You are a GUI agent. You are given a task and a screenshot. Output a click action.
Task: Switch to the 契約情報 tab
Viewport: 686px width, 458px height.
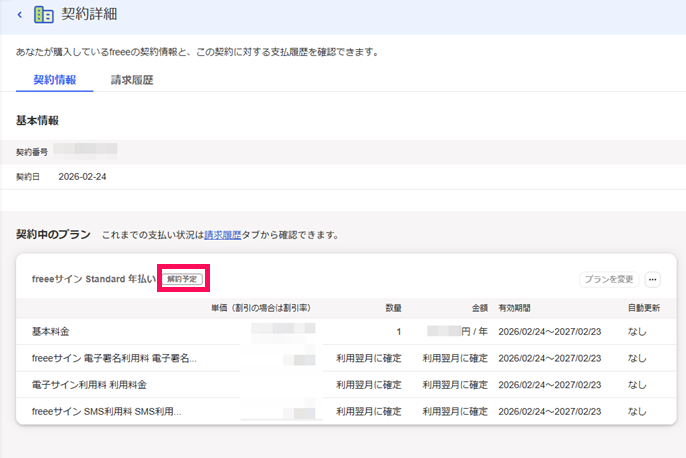click(x=55, y=80)
